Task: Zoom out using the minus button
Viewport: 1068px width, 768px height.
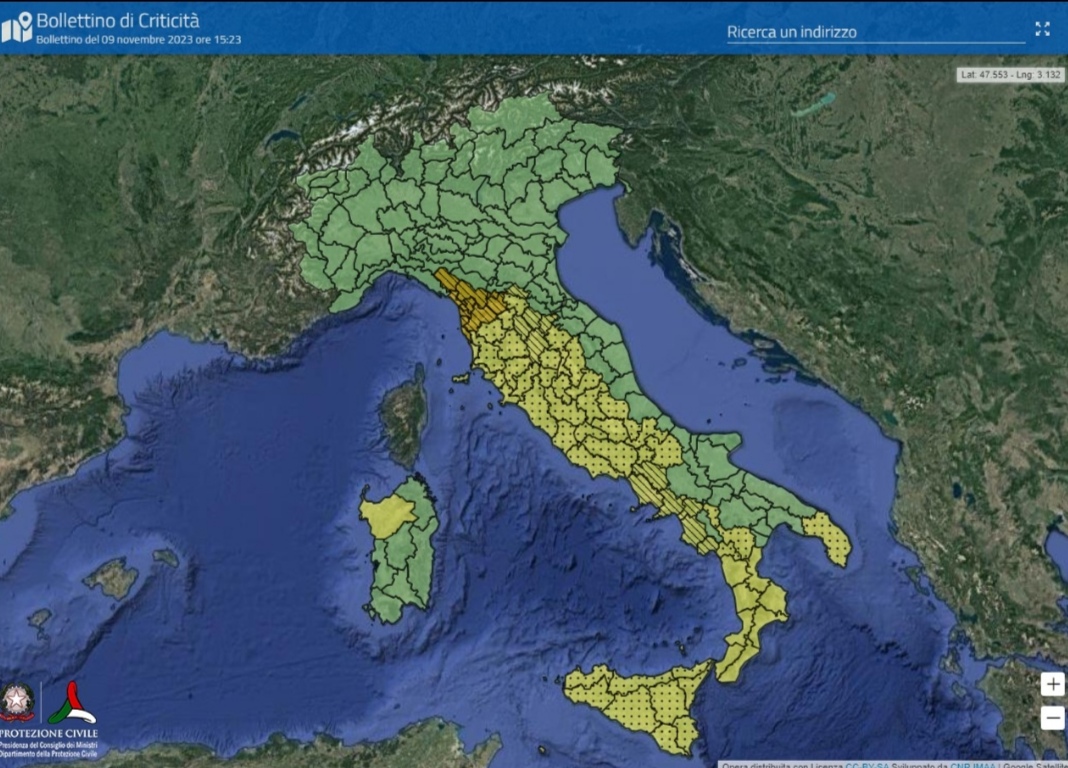Action: 1052,717
